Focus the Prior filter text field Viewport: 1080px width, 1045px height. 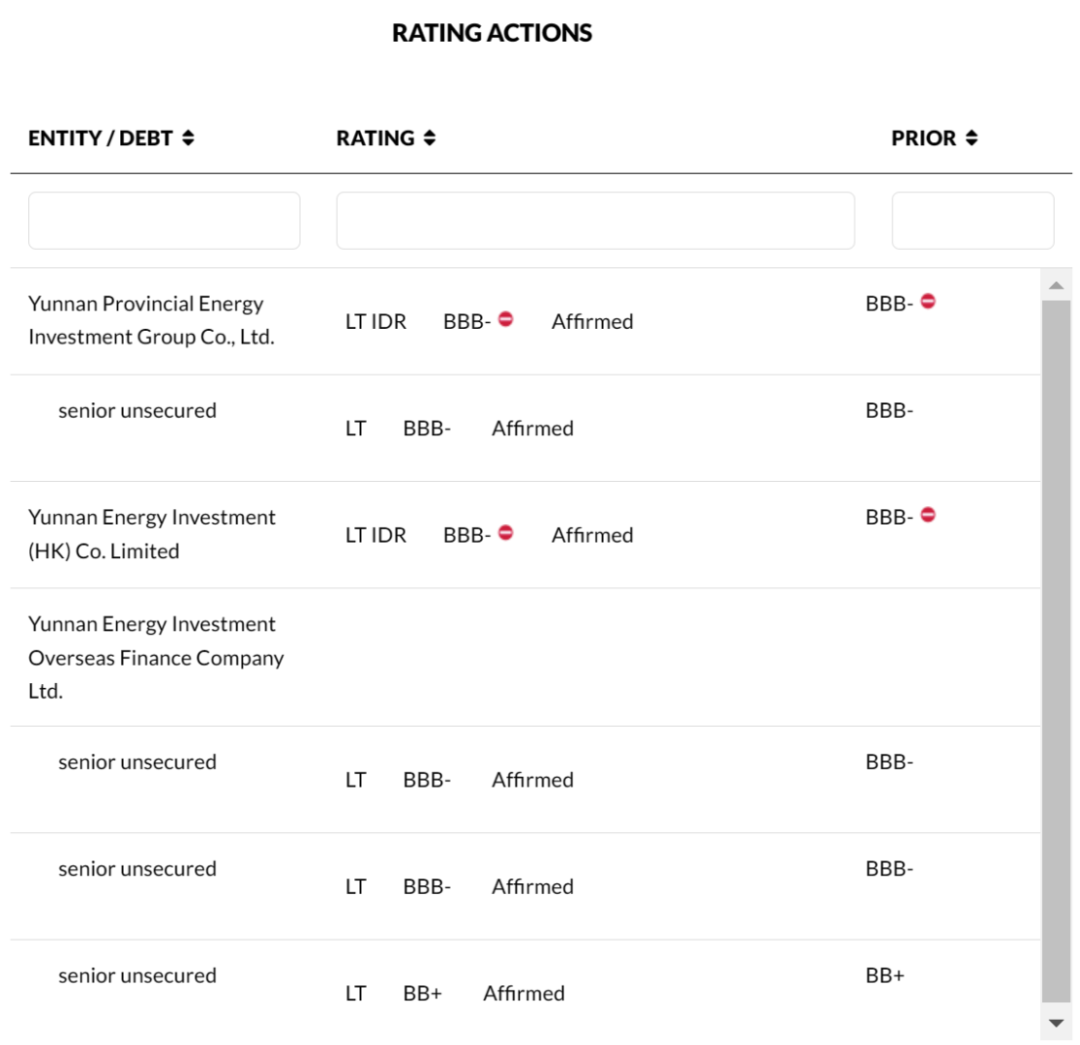[972, 221]
